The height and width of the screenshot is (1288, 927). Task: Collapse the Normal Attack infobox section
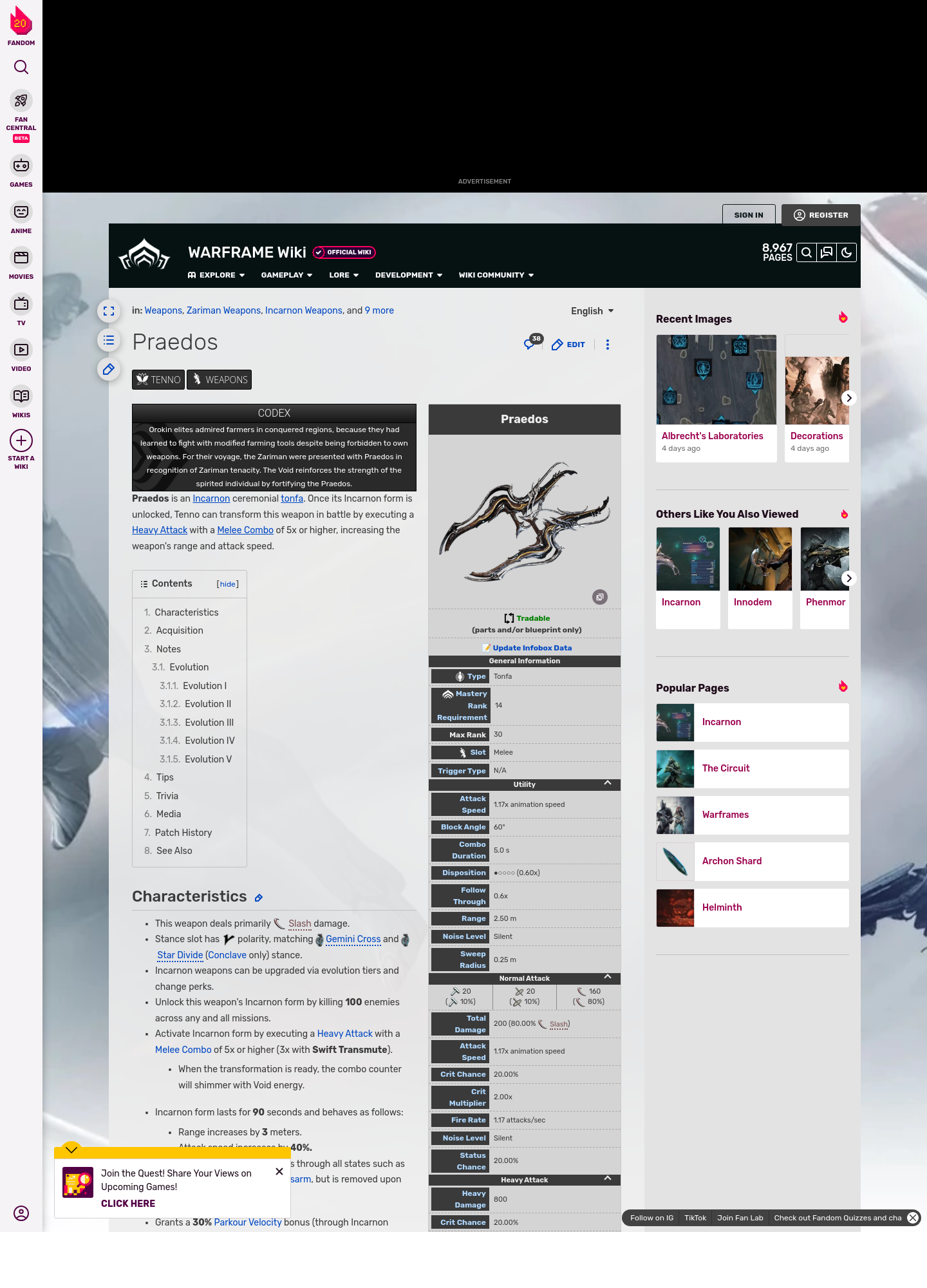coord(608,977)
